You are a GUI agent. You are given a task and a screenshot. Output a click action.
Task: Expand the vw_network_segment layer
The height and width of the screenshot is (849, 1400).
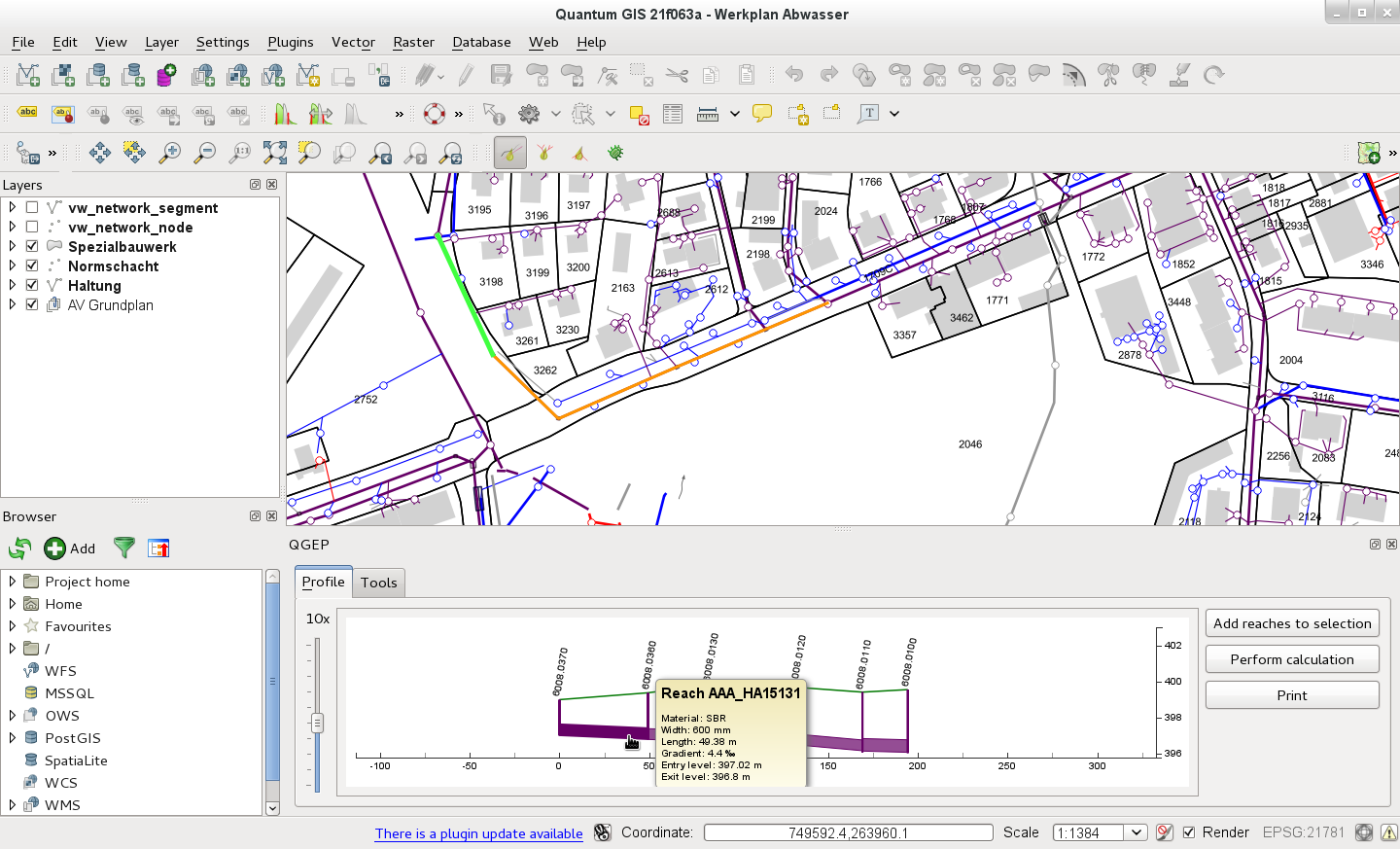pyautogui.click(x=12, y=207)
